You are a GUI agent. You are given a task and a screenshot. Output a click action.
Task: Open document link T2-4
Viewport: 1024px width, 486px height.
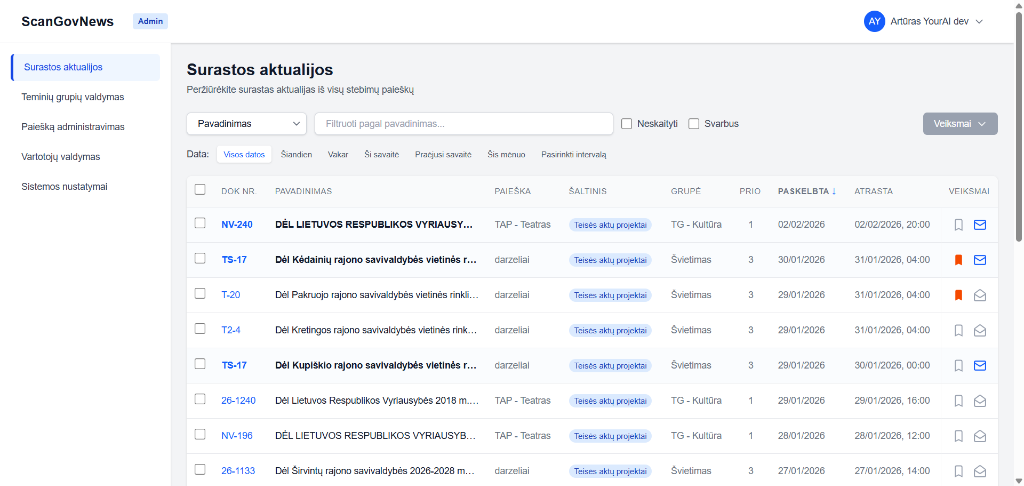click(231, 331)
